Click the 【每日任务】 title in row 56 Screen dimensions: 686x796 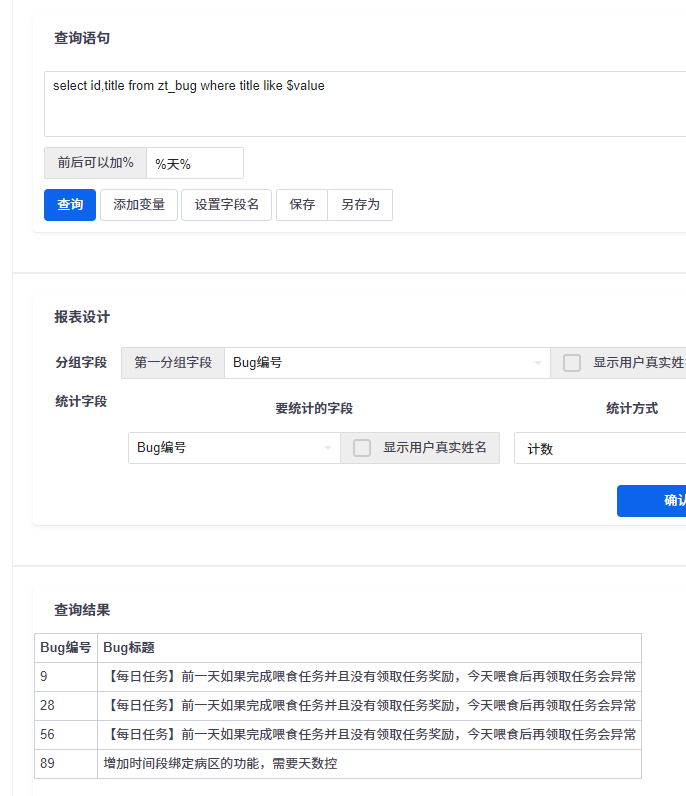click(x=370, y=735)
